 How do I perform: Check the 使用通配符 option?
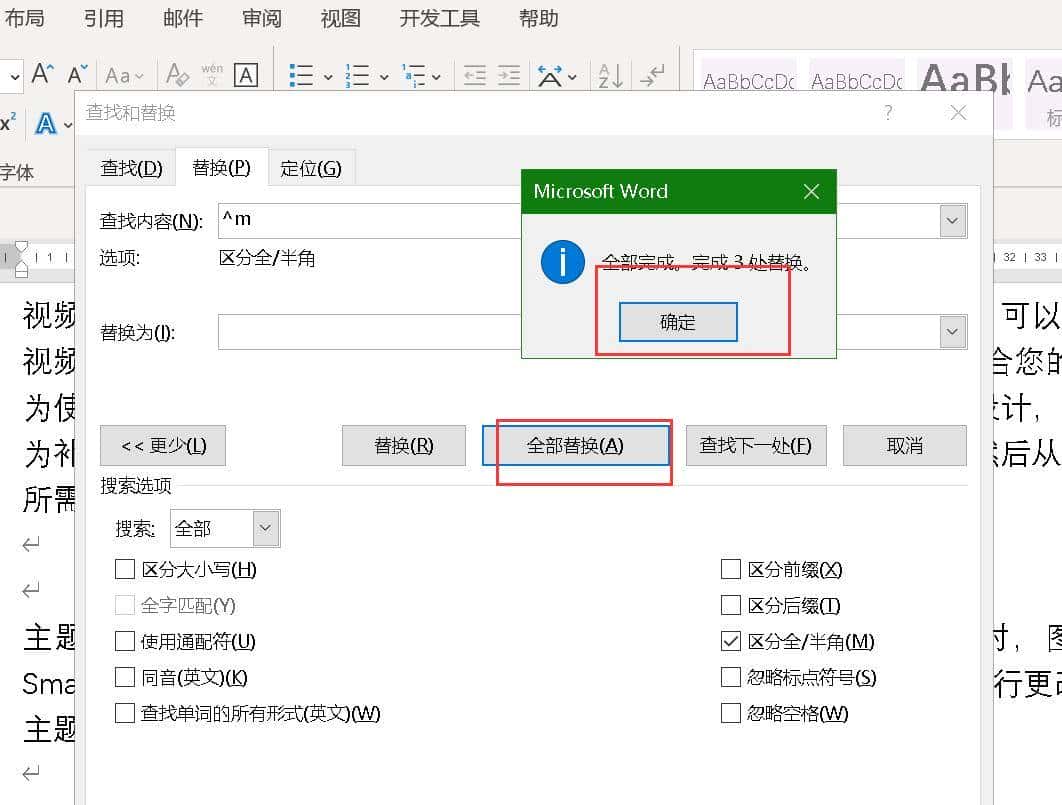tap(125, 641)
